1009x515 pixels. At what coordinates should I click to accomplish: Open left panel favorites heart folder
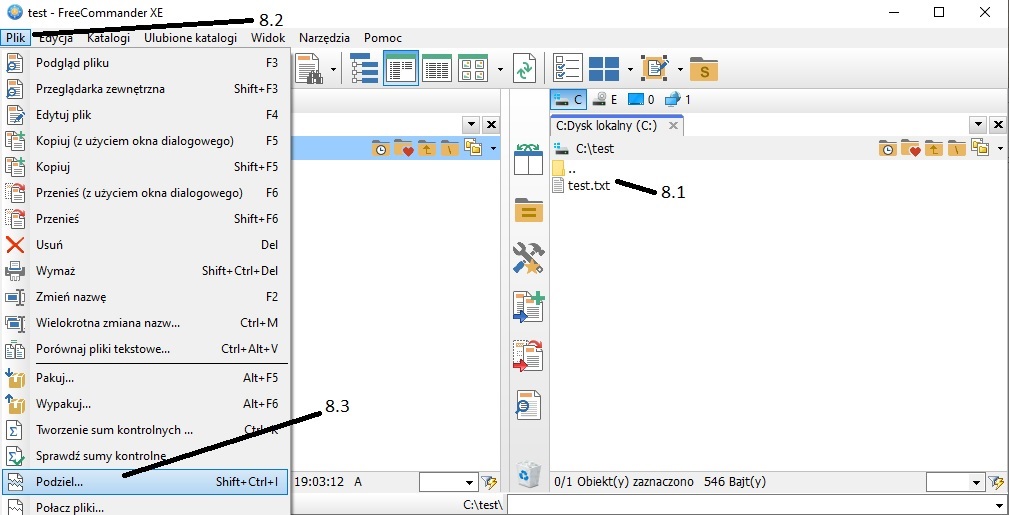[x=403, y=148]
